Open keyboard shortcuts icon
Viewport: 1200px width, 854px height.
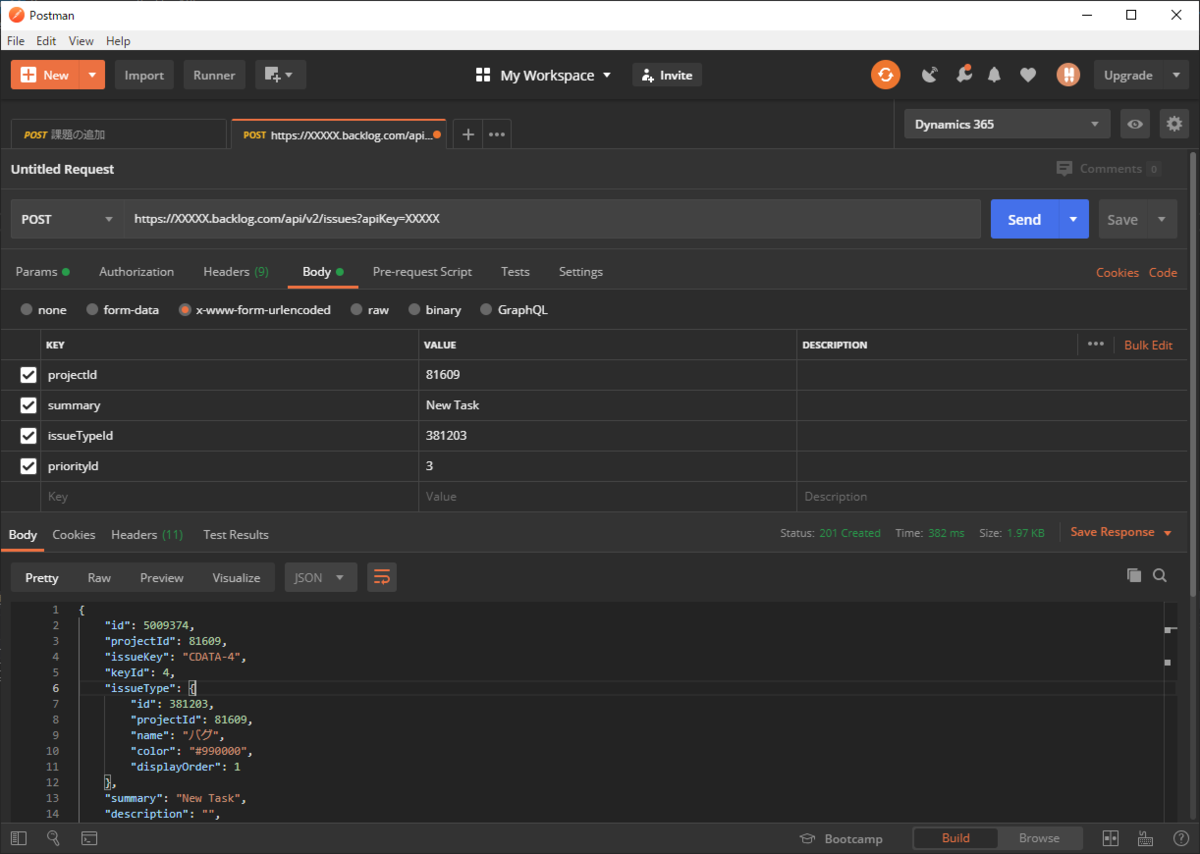tap(1145, 838)
